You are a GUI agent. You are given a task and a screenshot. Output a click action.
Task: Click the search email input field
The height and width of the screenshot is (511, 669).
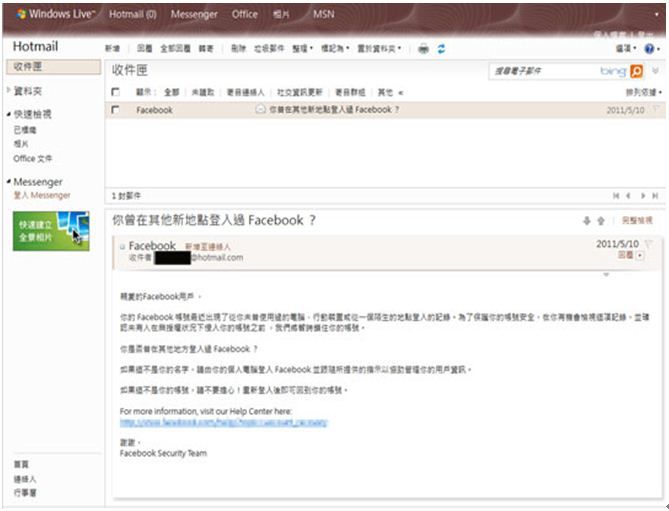pyautogui.click(x=544, y=71)
